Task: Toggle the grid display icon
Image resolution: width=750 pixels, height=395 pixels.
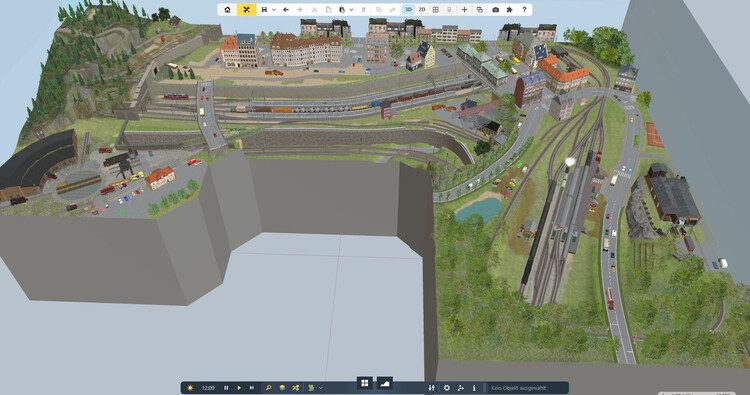Action: (436, 10)
